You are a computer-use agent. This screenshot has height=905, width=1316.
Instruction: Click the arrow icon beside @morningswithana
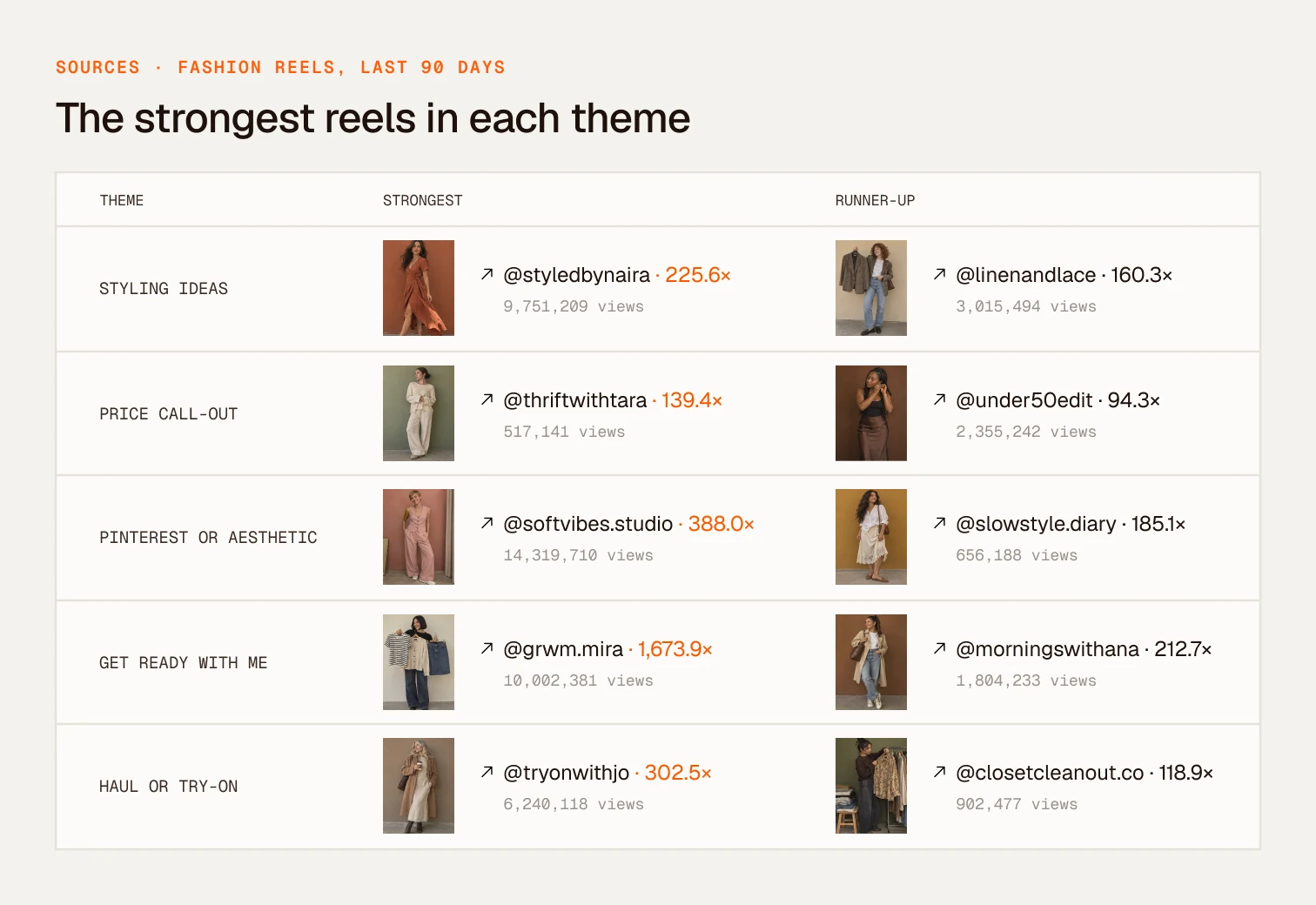(940, 648)
